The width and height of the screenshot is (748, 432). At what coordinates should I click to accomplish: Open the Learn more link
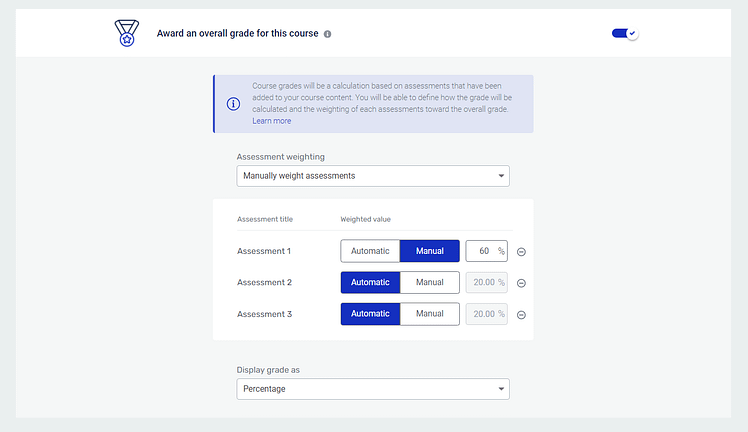[272, 121]
